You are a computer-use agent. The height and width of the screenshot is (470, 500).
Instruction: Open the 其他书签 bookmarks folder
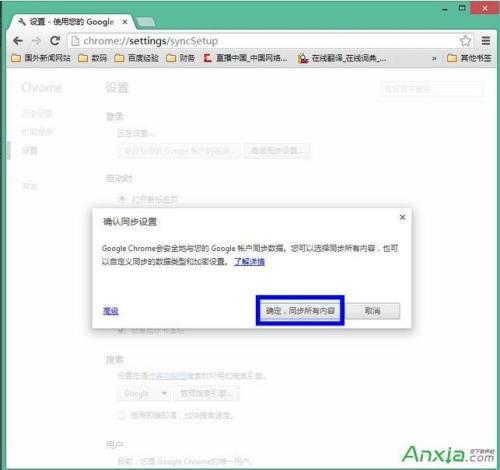[469, 58]
